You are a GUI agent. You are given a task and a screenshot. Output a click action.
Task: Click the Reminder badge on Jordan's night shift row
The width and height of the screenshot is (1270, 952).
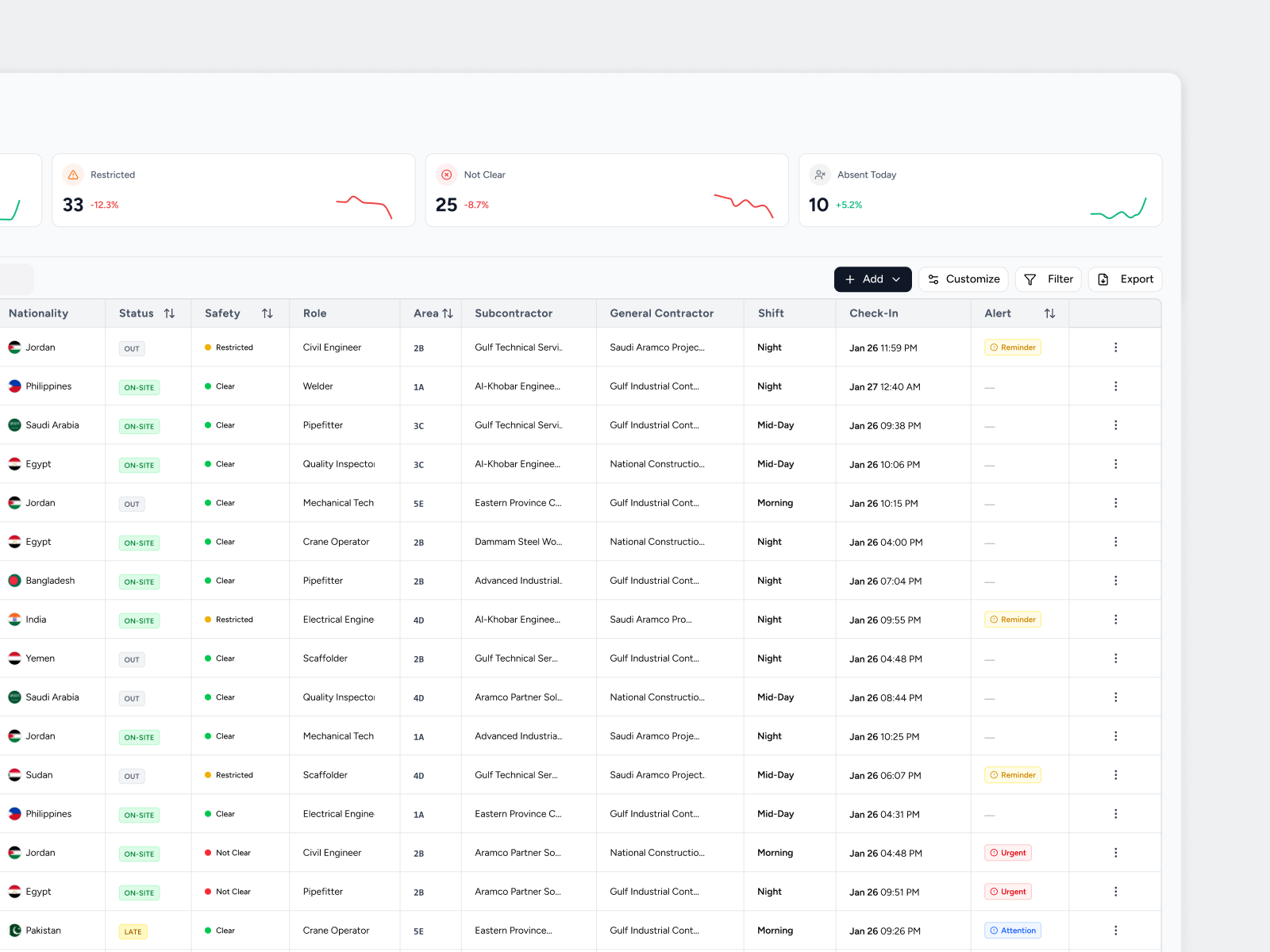1013,347
